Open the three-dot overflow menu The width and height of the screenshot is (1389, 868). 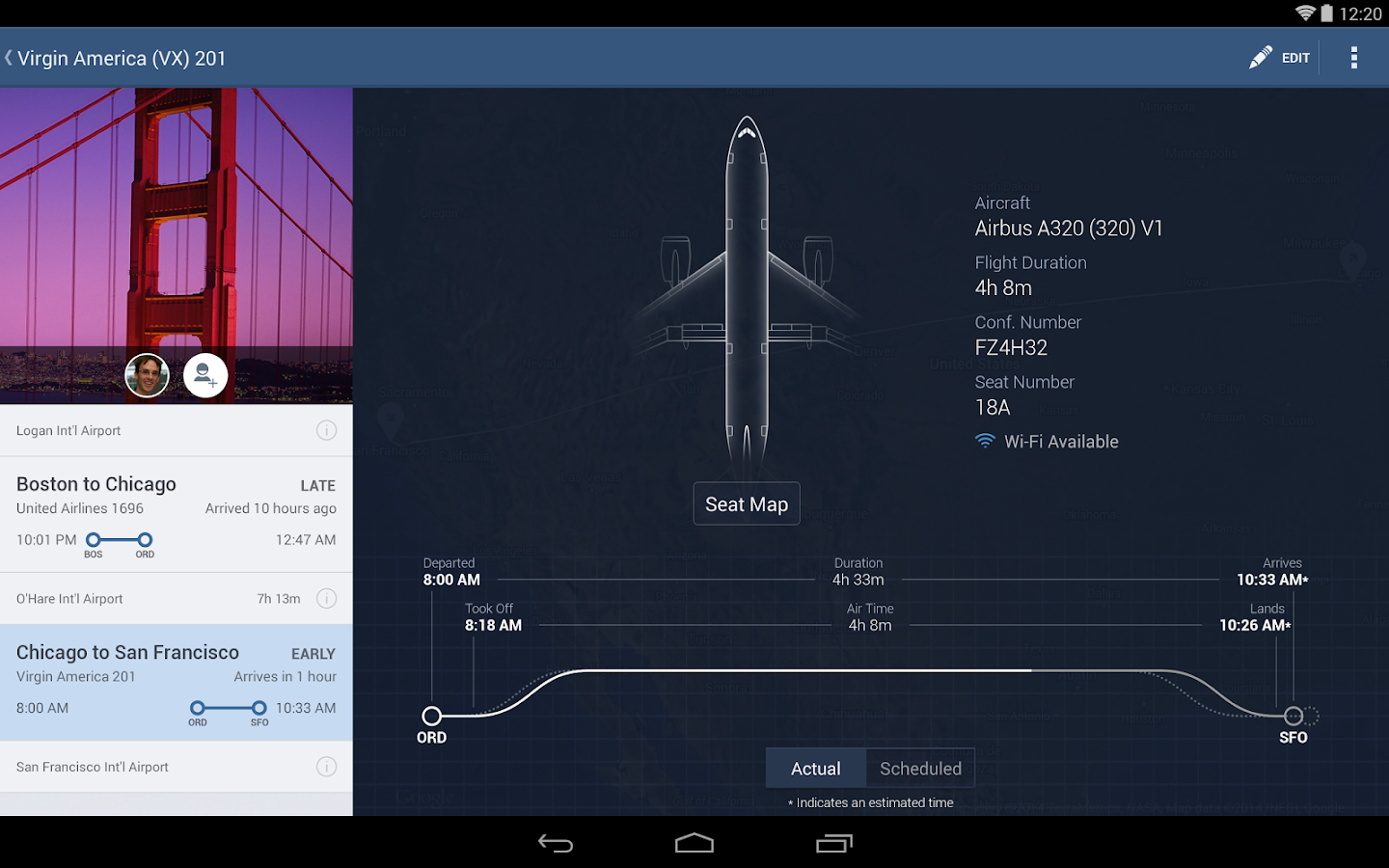(1354, 58)
